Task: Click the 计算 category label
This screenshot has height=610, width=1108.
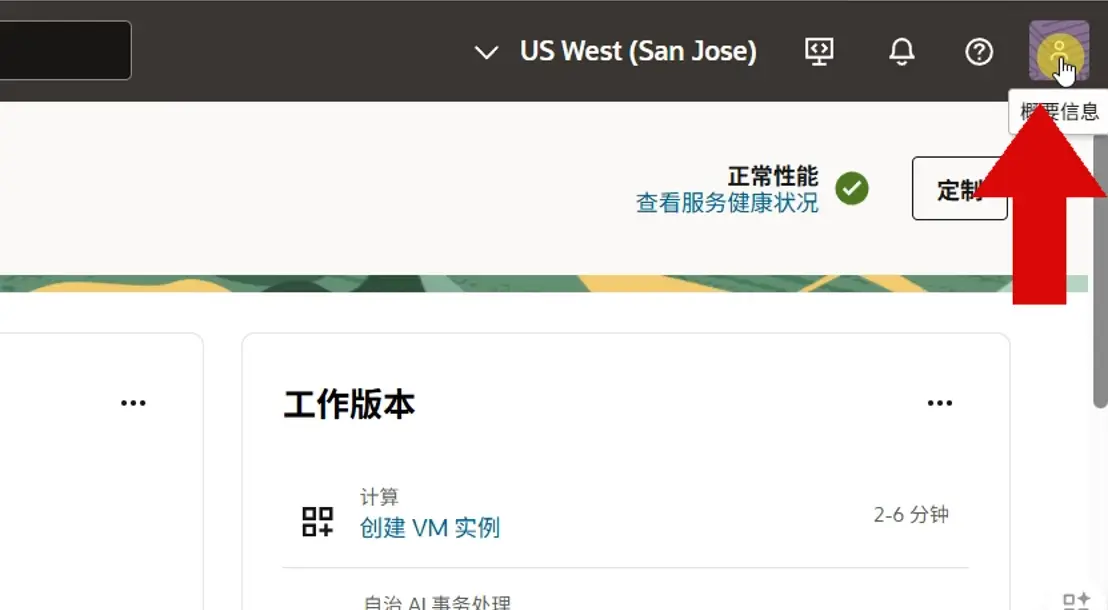Action: [379, 497]
